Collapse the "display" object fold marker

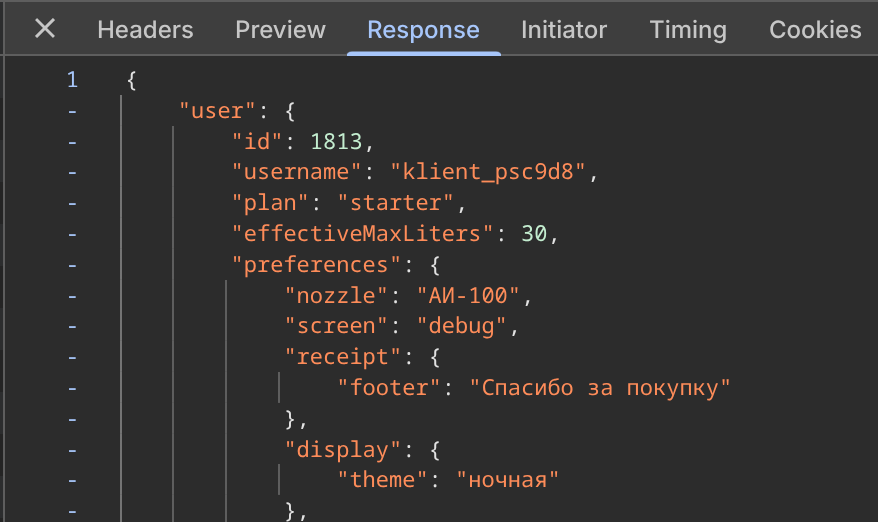(72, 450)
